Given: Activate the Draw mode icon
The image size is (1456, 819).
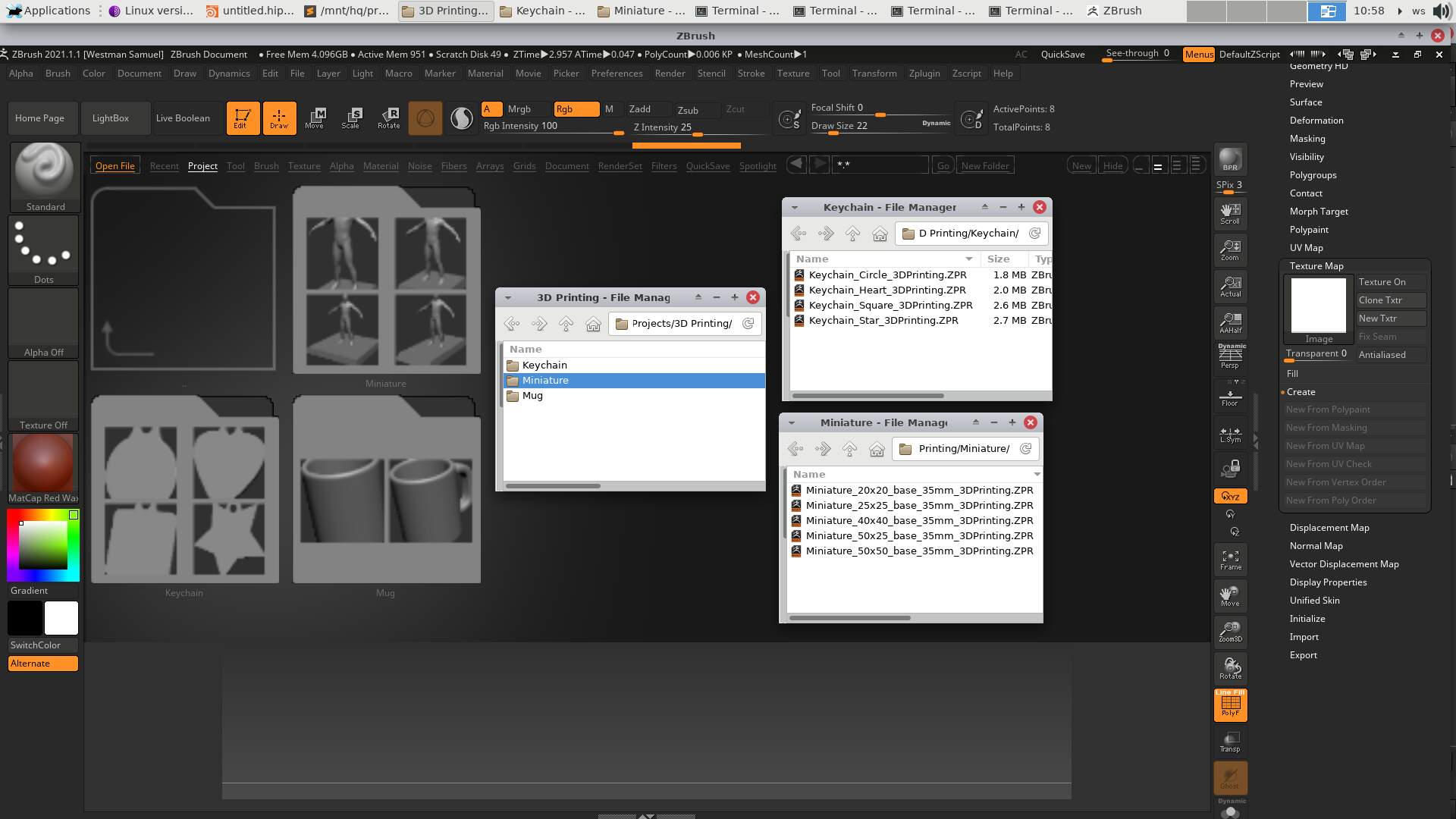Looking at the screenshot, I should [279, 118].
